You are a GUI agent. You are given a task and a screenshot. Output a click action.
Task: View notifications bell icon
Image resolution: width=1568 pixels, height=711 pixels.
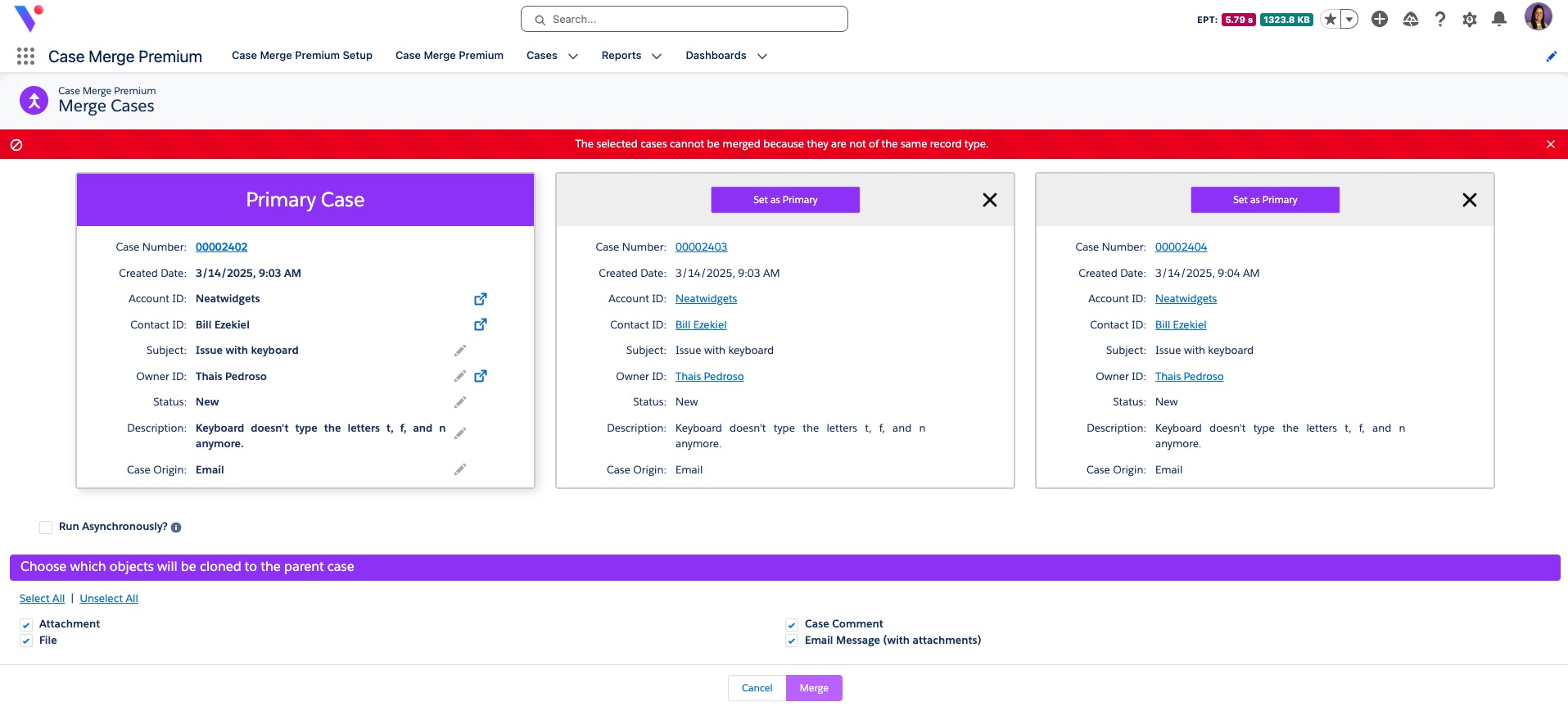point(1499,19)
